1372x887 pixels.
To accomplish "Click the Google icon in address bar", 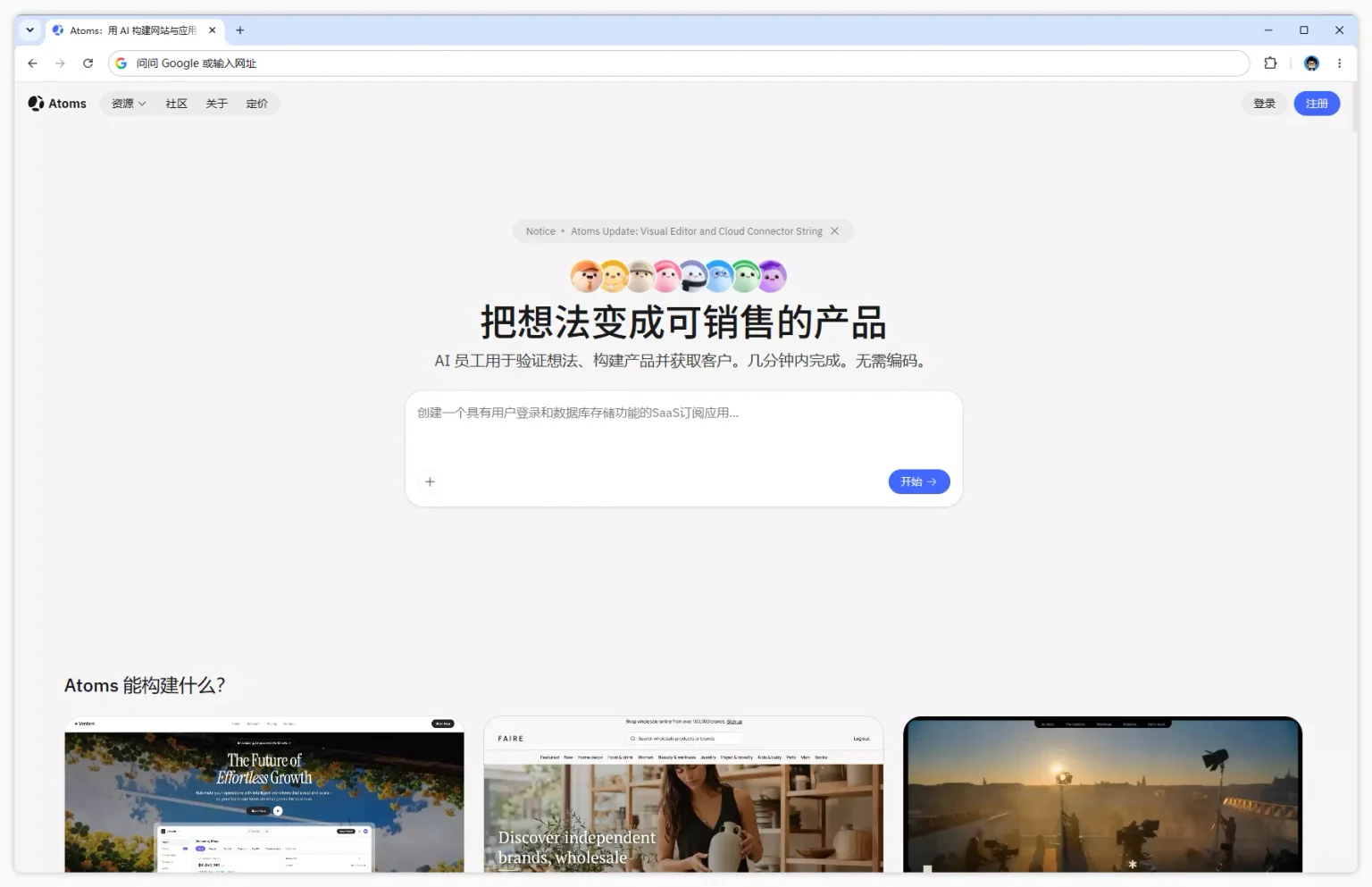I will pos(121,63).
